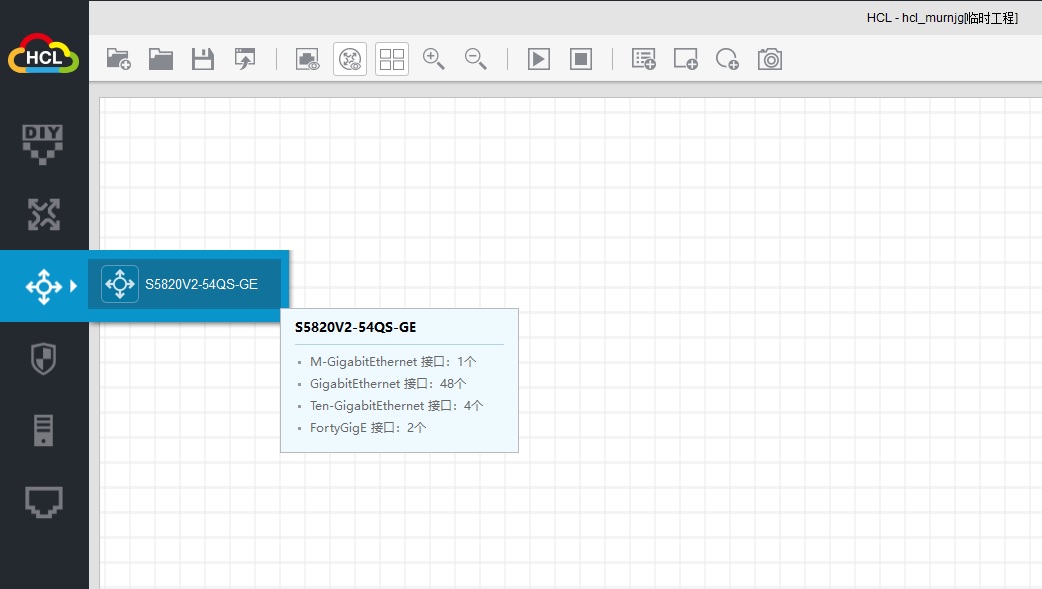
Task: Open the firewall device category
Action: pos(43,358)
